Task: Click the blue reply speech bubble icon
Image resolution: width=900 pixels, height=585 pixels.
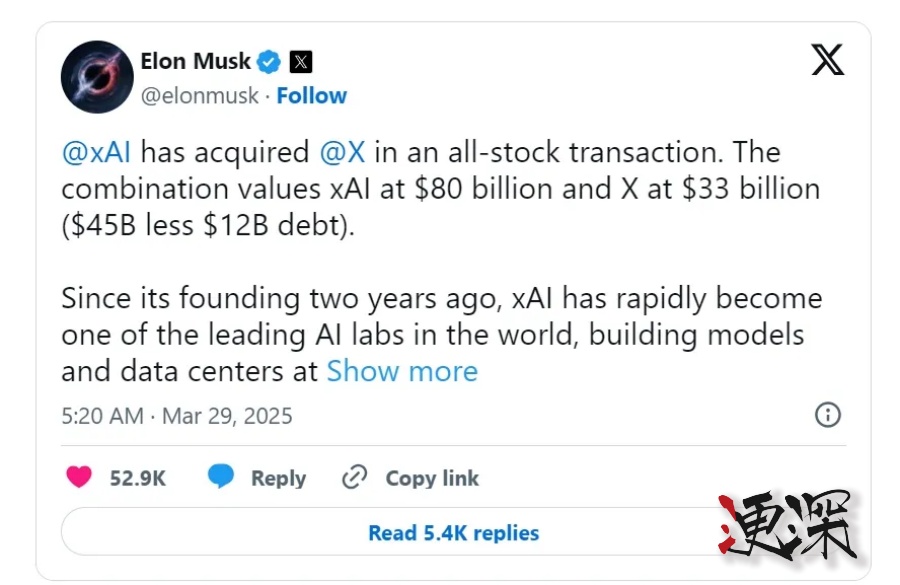Action: 221,478
